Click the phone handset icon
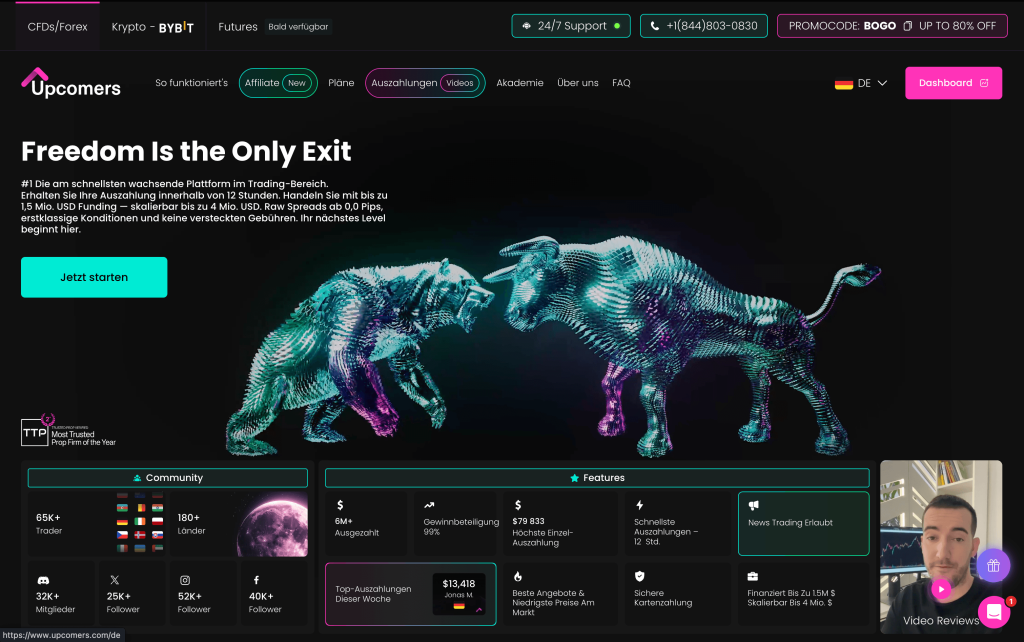This screenshot has height=642, width=1024. click(x=654, y=26)
